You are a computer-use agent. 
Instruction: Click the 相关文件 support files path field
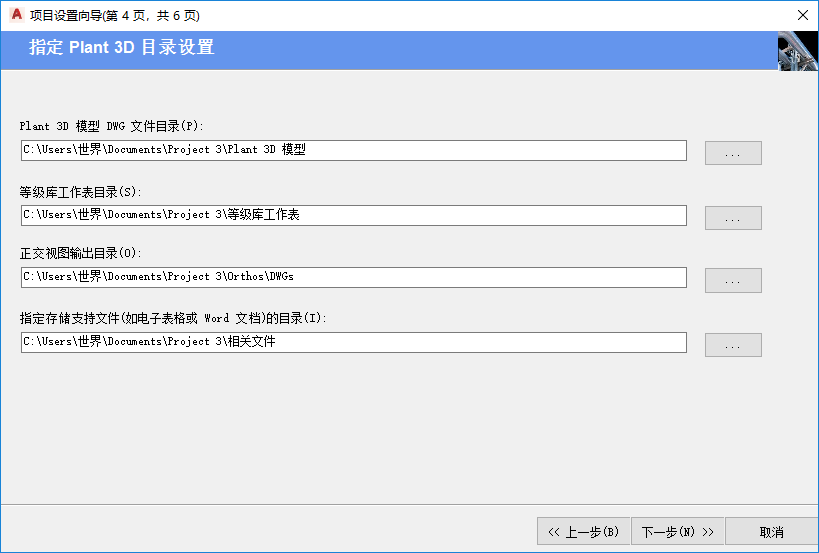pyautogui.click(x=354, y=342)
